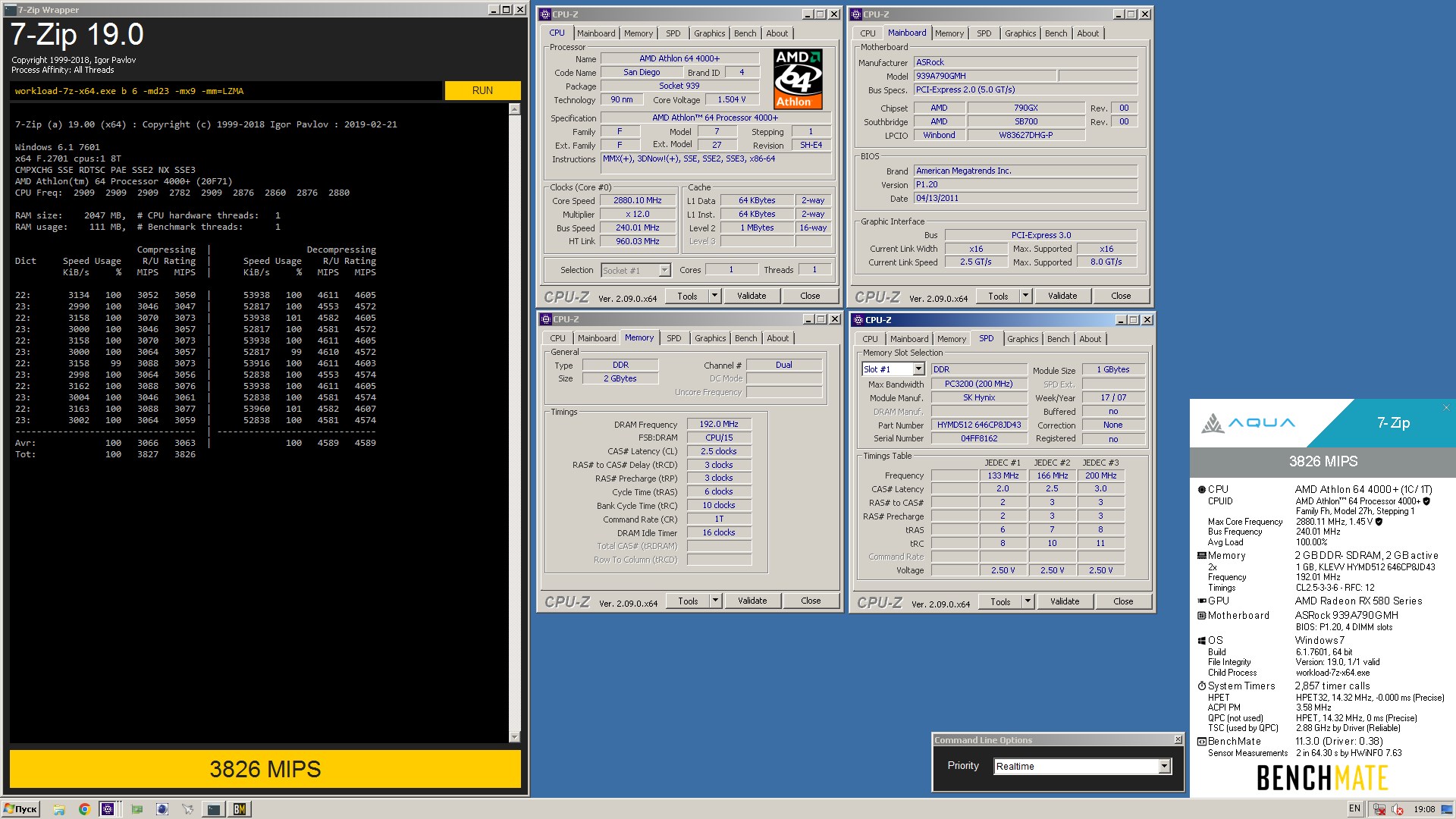Click the yellow RUN button in 7-Zip Wrapper
The width and height of the screenshot is (1456, 819).
click(482, 90)
